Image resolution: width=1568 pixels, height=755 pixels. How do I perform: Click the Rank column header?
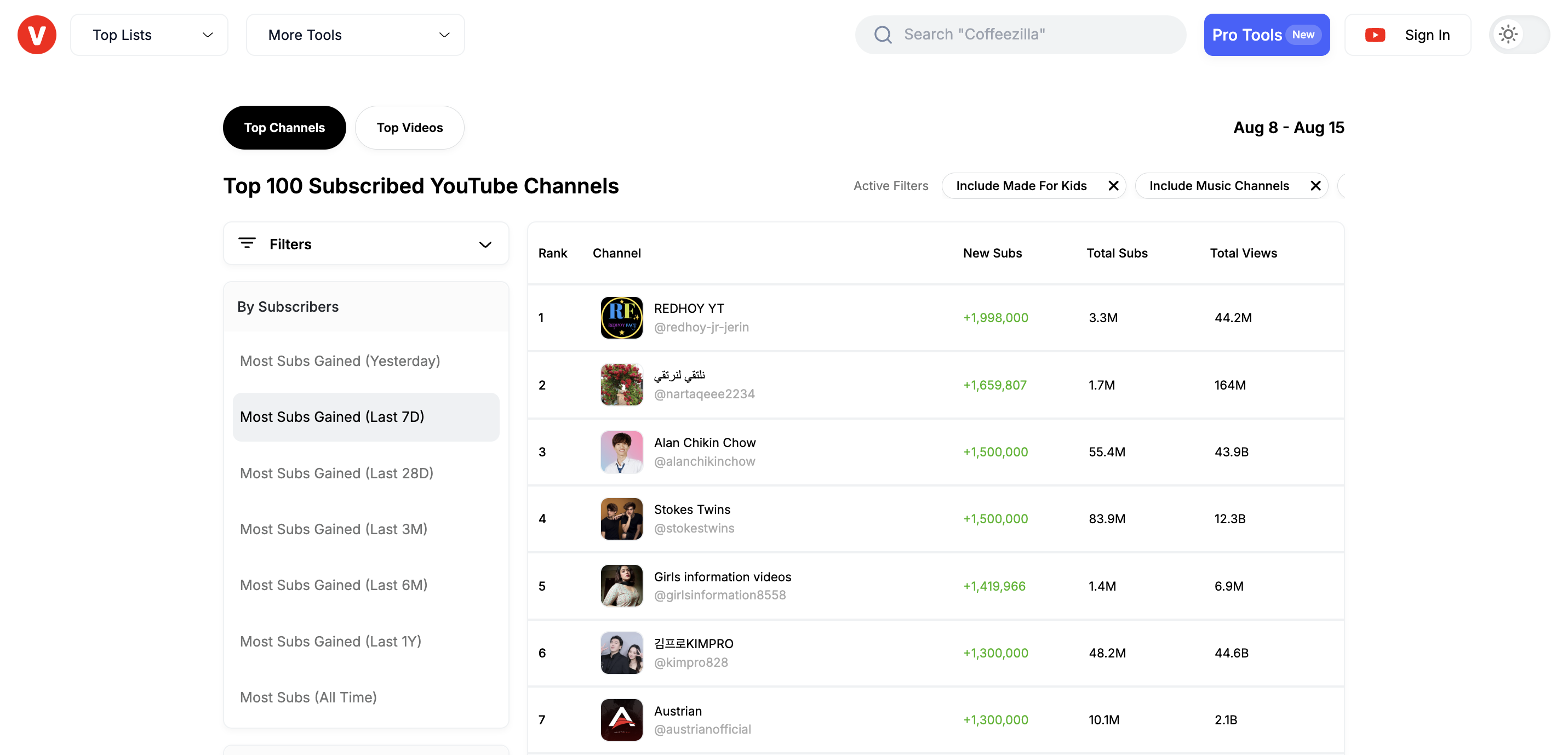(x=552, y=253)
